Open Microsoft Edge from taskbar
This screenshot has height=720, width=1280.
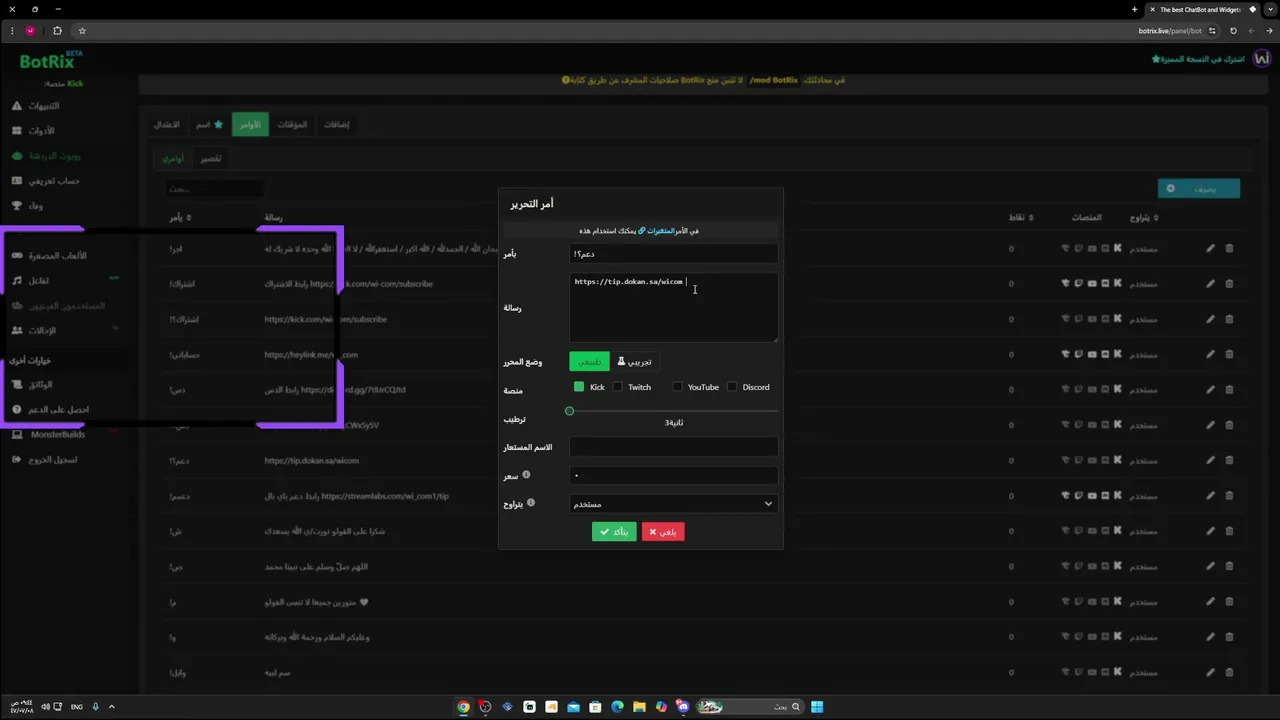[617, 707]
